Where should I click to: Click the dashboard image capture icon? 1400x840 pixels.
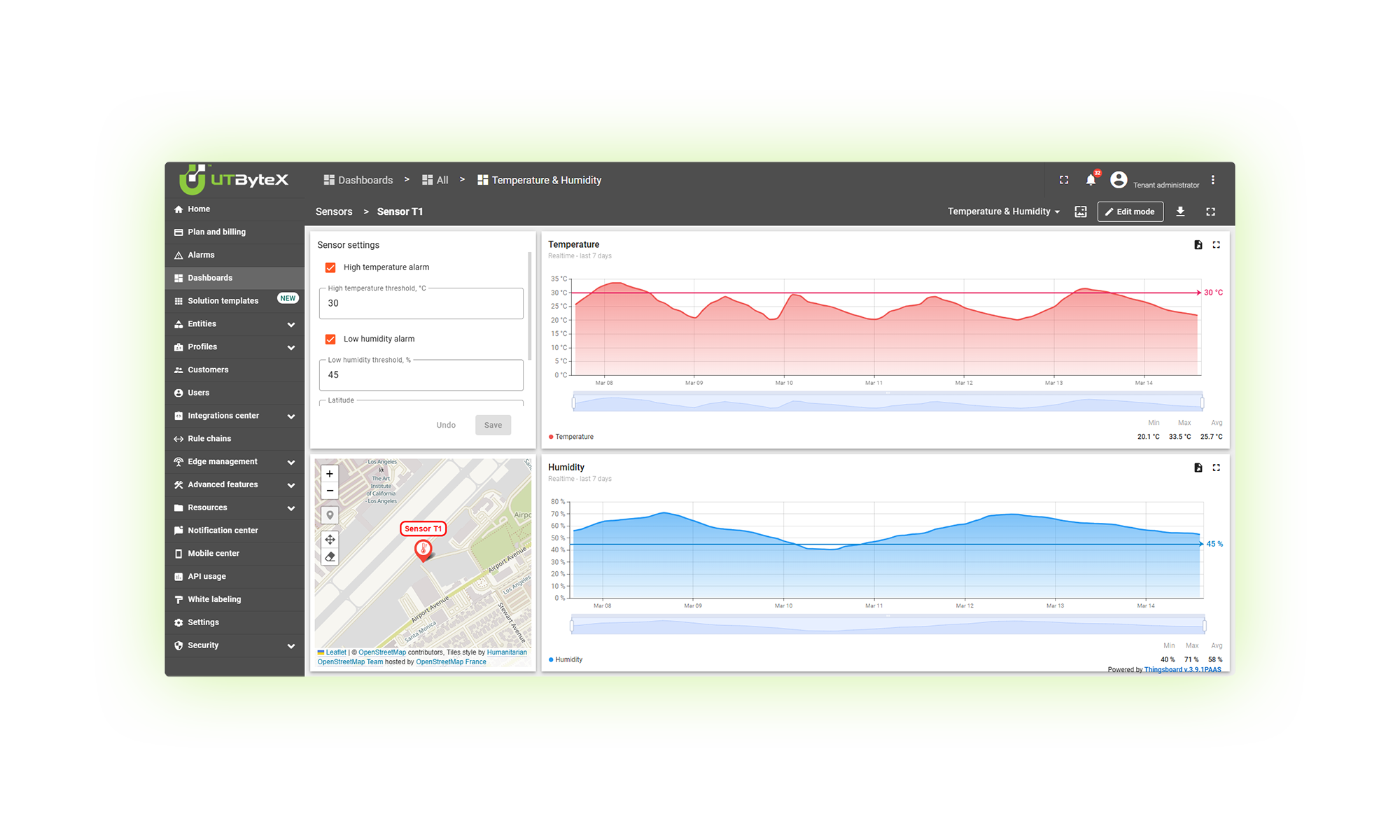1080,211
